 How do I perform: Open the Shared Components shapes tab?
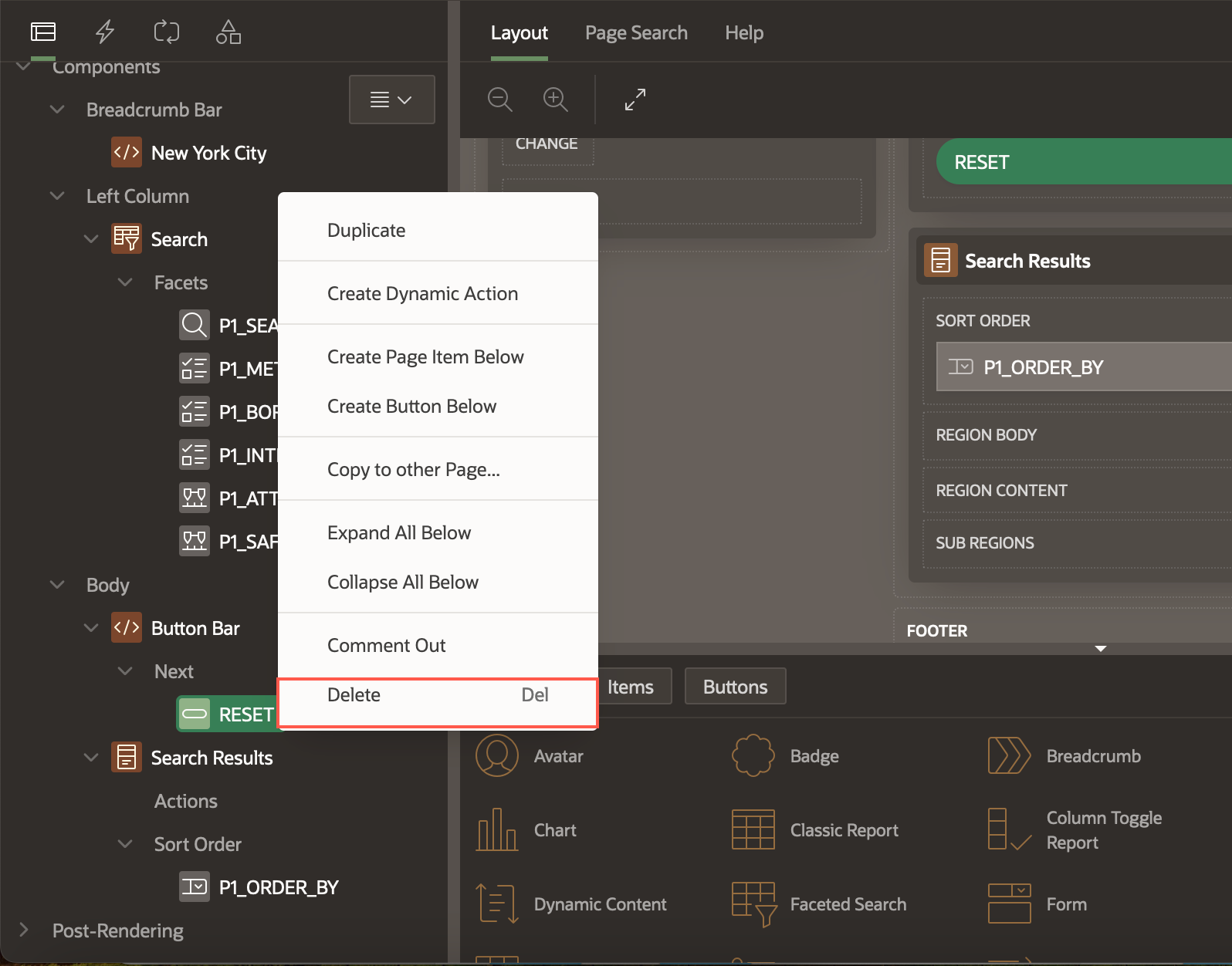[x=228, y=32]
